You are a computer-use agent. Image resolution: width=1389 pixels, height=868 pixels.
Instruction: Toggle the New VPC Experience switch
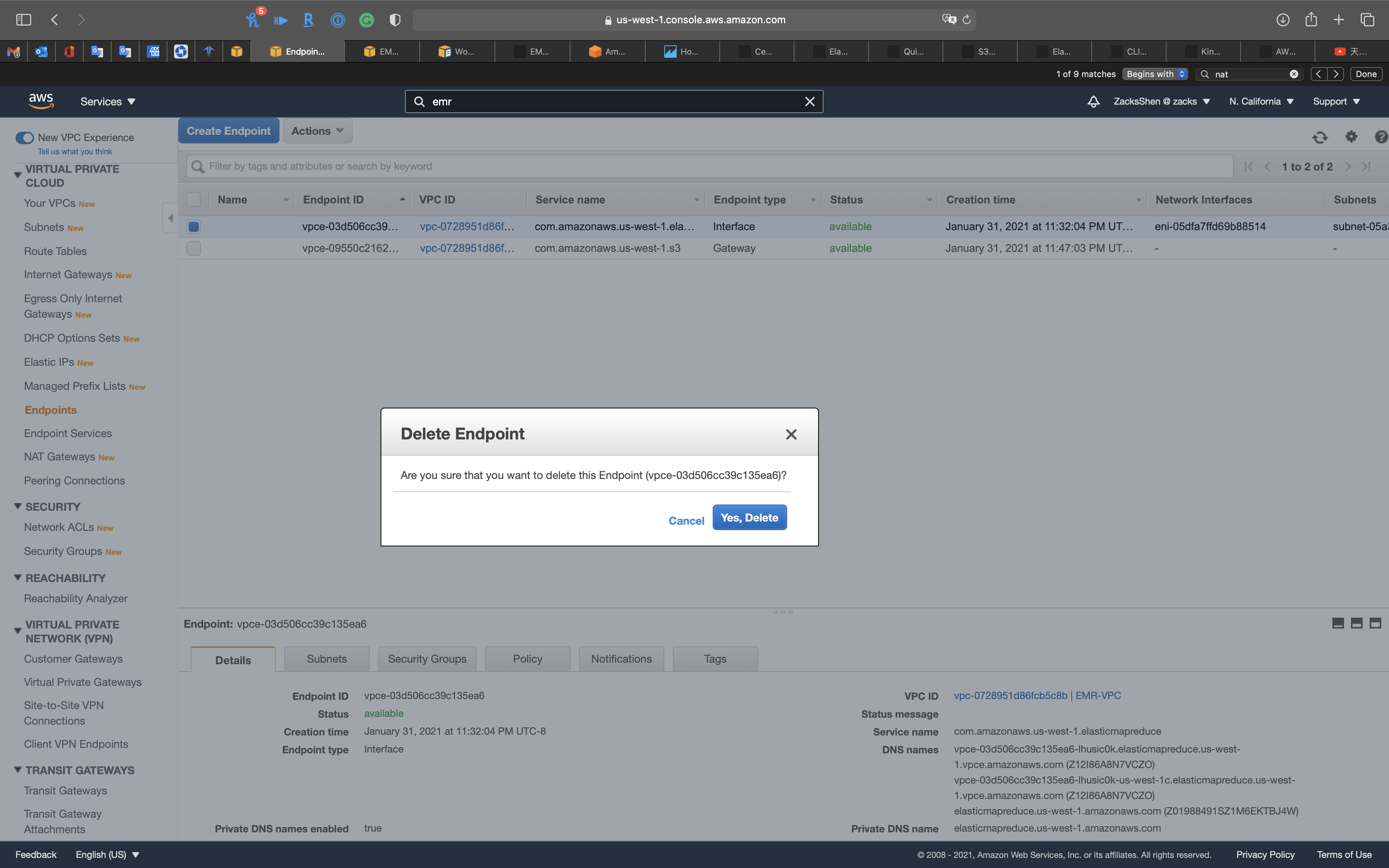pyautogui.click(x=25, y=138)
